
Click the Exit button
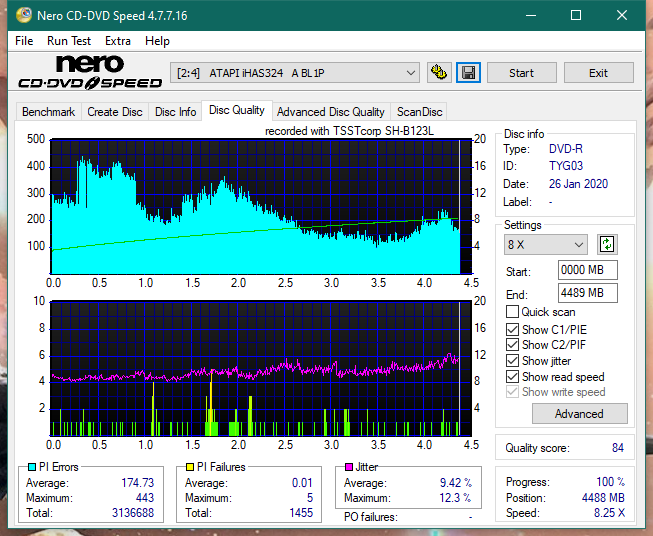point(598,73)
